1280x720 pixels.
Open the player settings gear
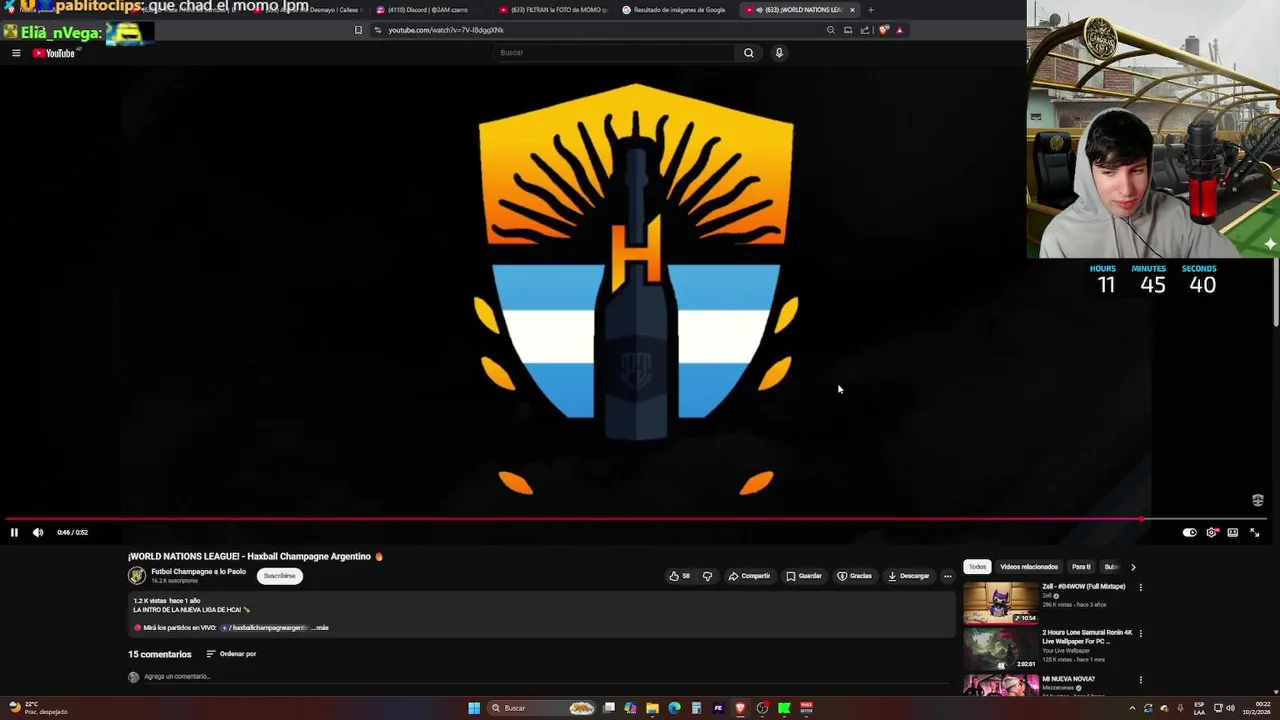pyautogui.click(x=1211, y=533)
